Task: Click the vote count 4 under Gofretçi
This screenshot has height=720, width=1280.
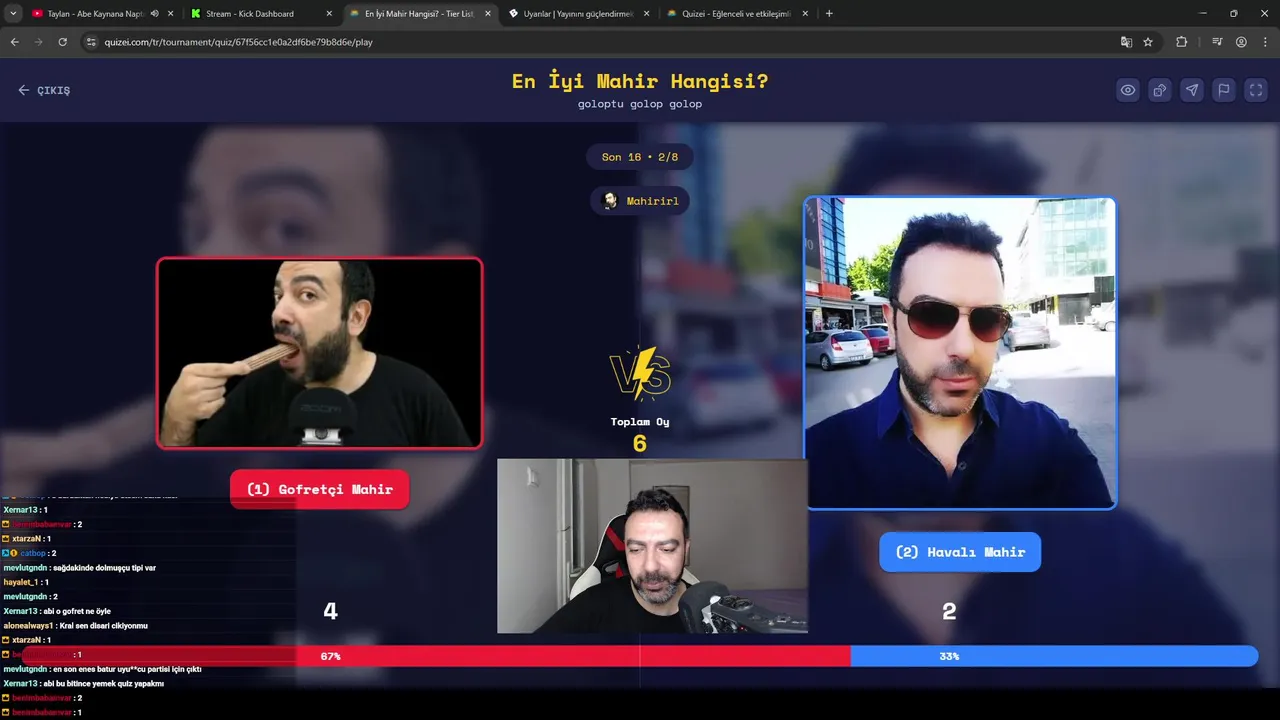Action: click(x=331, y=611)
